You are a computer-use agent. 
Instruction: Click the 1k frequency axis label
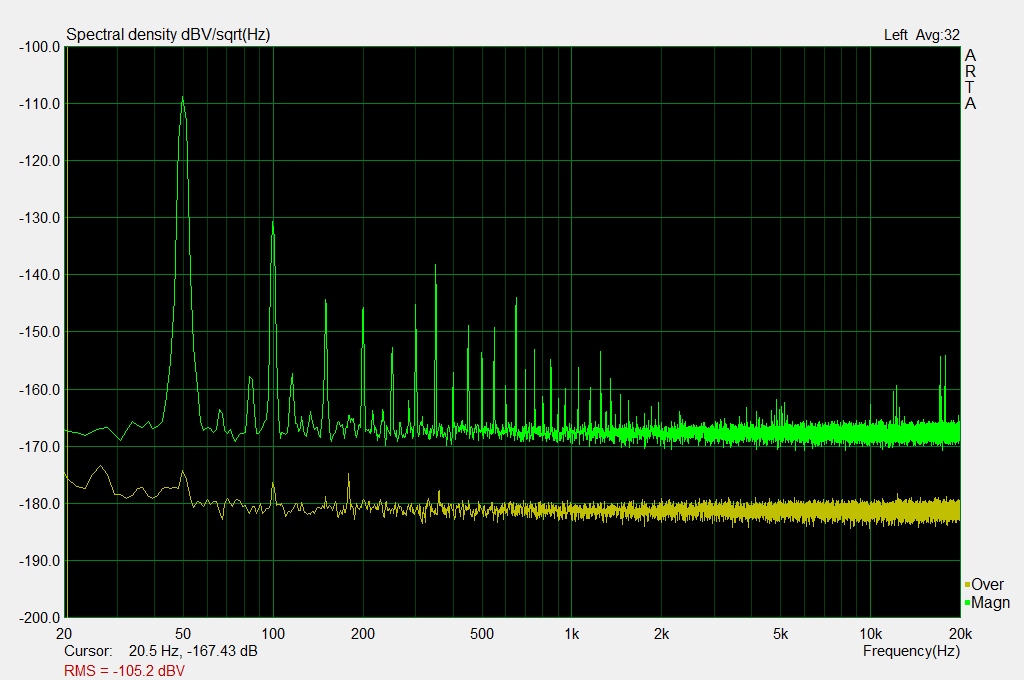571,634
